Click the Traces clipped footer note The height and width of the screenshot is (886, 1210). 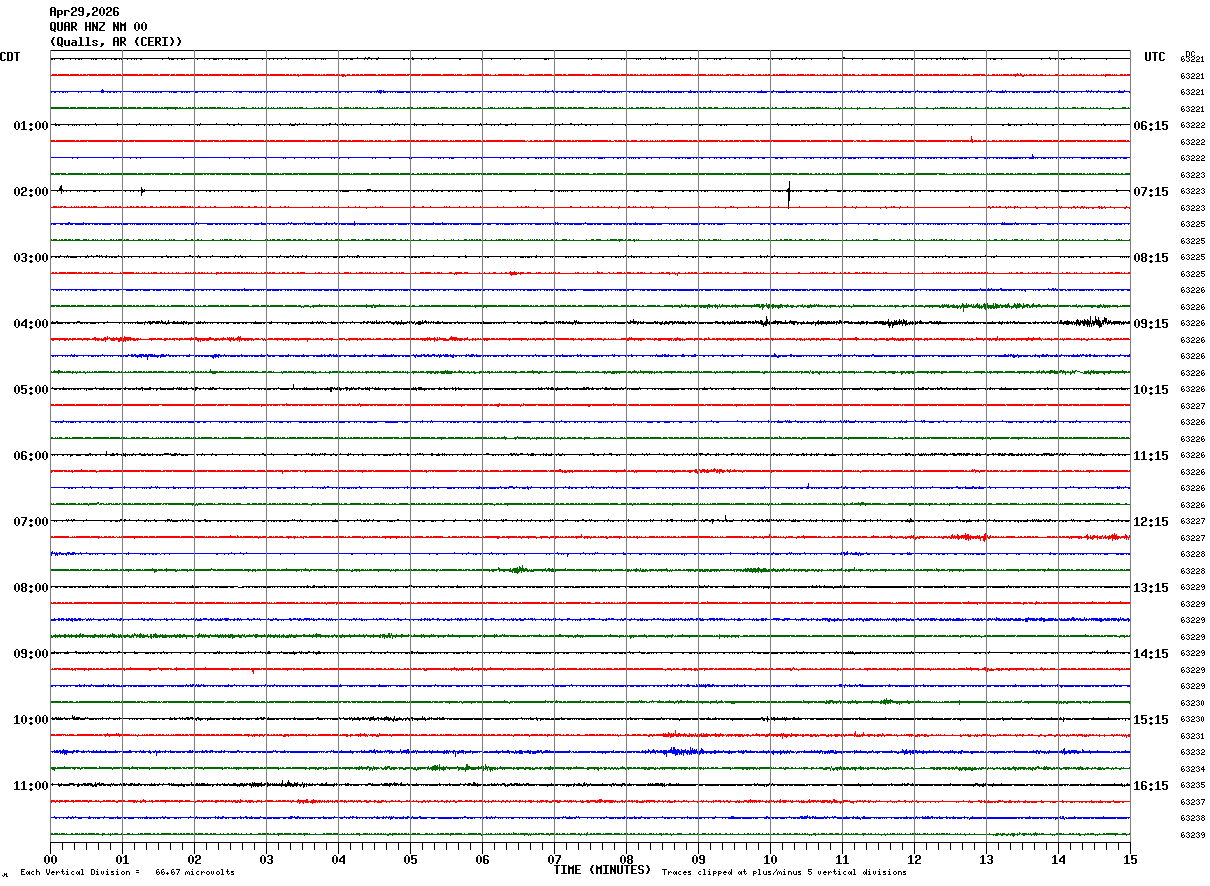[x=784, y=873]
